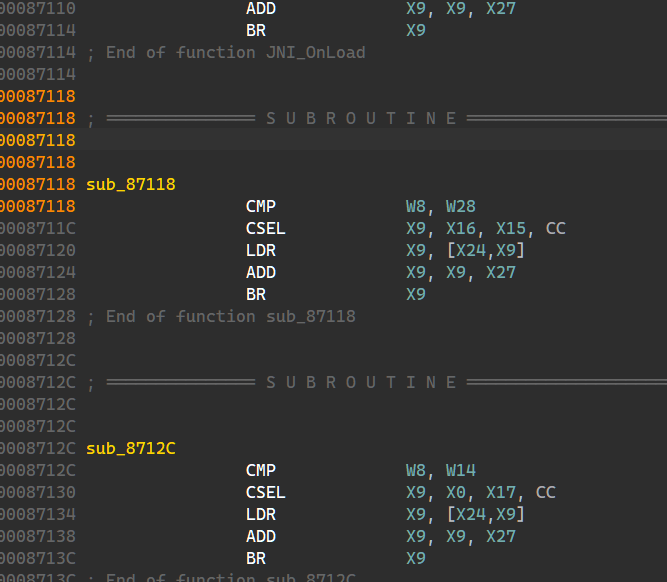Select the End of function JNI_OnLoad comment
Image resolution: width=667 pixels, height=582 pixels.
click(235, 52)
